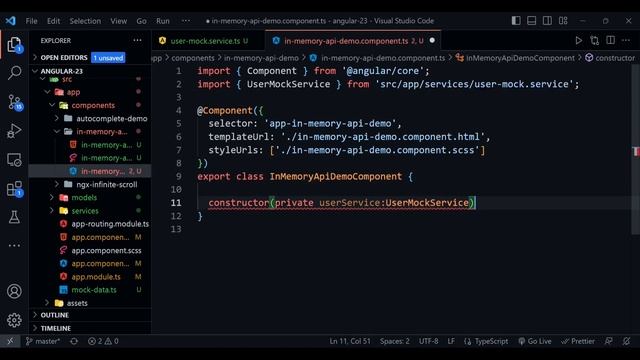
Task: Toggle secondary side bar layout icon
Action: click(x=547, y=21)
